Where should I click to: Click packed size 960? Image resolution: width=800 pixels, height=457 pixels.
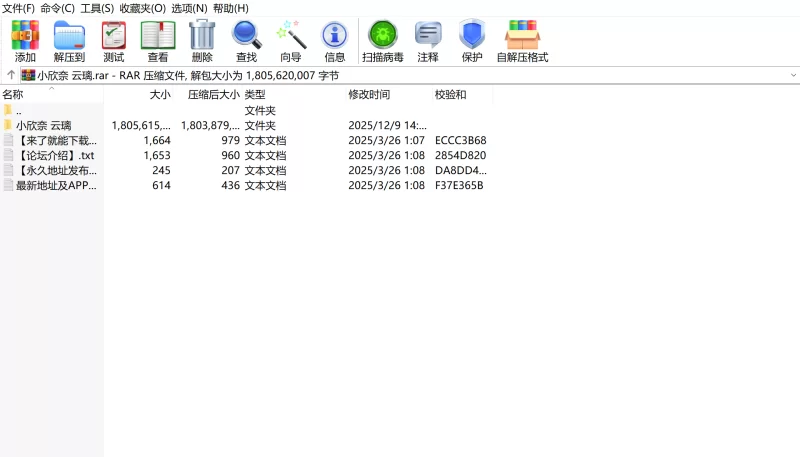coord(231,155)
